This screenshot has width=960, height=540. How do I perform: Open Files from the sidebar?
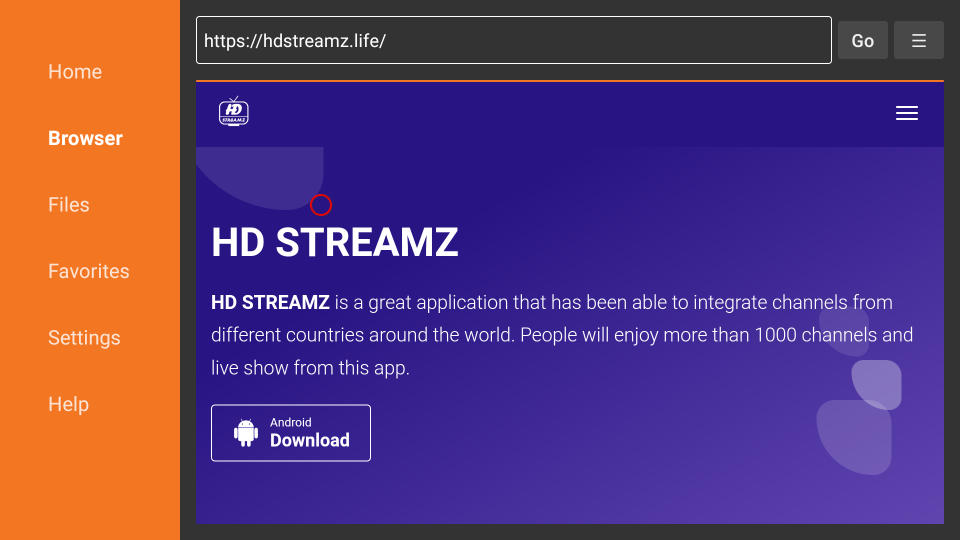[69, 204]
